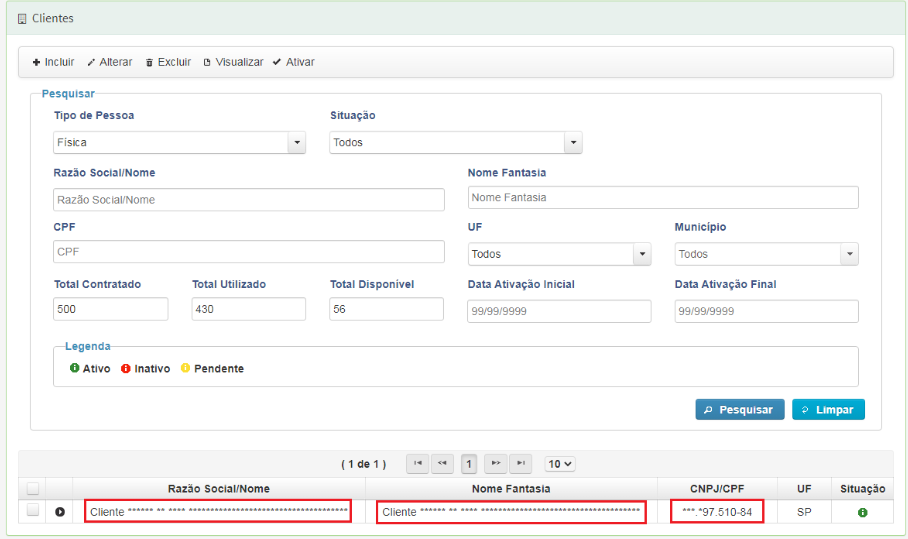This screenshot has height=539, width=908.
Task: Open the Situação dropdown
Action: click(456, 142)
